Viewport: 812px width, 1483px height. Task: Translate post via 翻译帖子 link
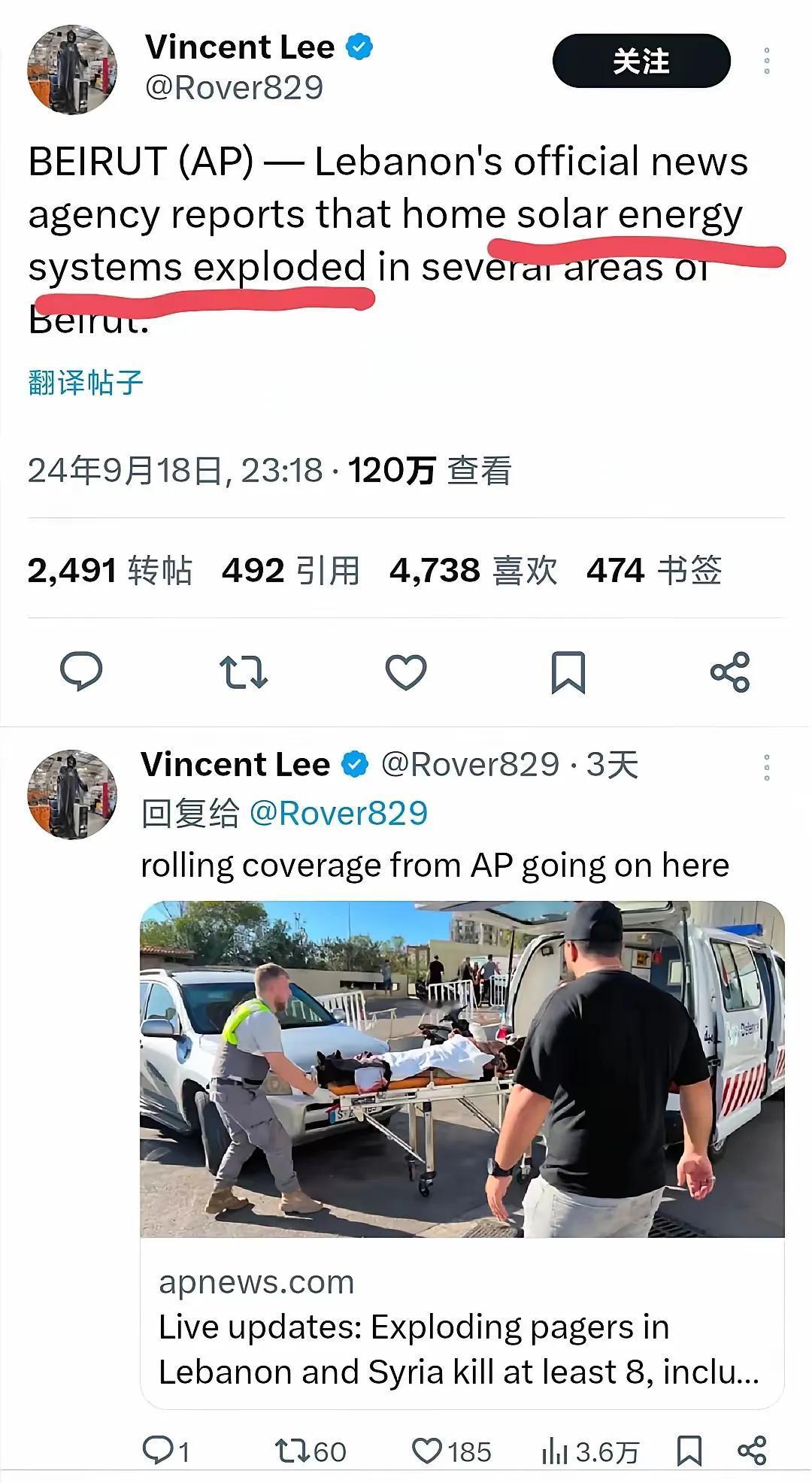[85, 382]
